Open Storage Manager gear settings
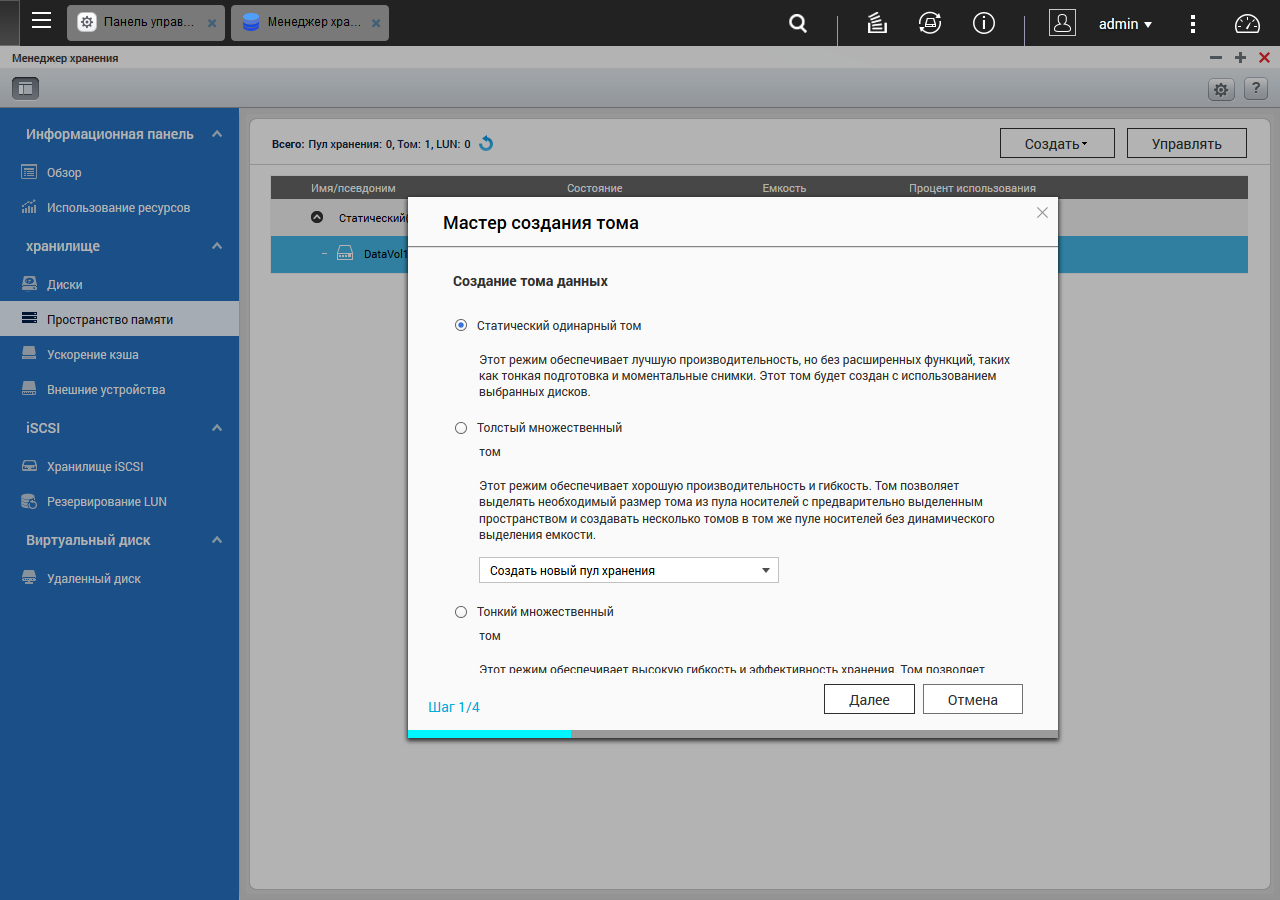 (x=1221, y=89)
